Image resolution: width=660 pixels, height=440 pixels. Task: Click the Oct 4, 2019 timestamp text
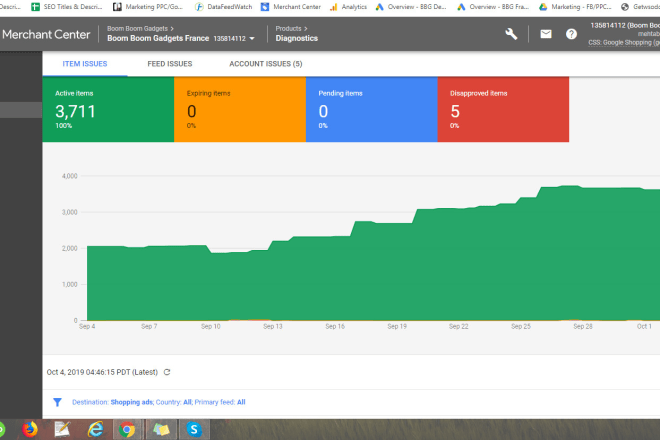pyautogui.click(x=102, y=372)
